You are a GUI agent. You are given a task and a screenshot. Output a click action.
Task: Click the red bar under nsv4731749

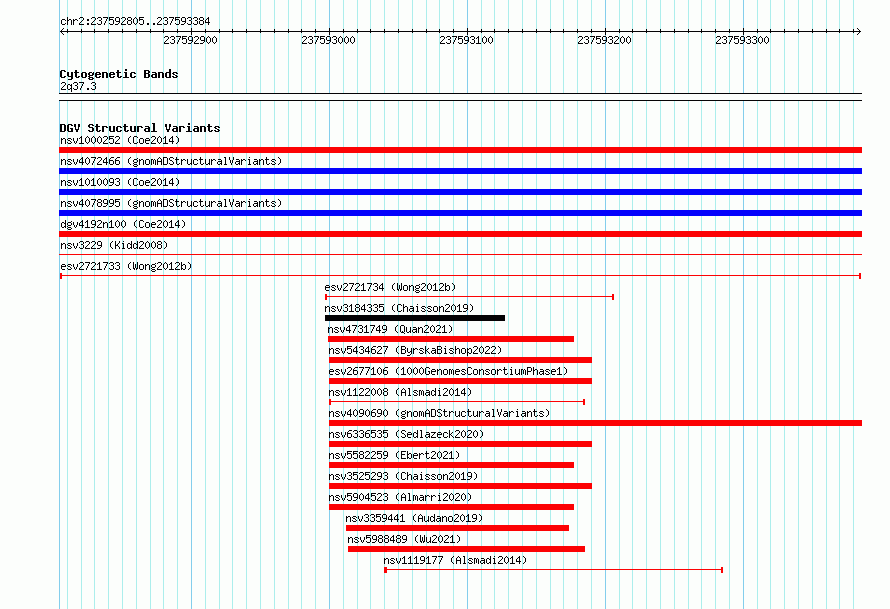click(x=451, y=339)
